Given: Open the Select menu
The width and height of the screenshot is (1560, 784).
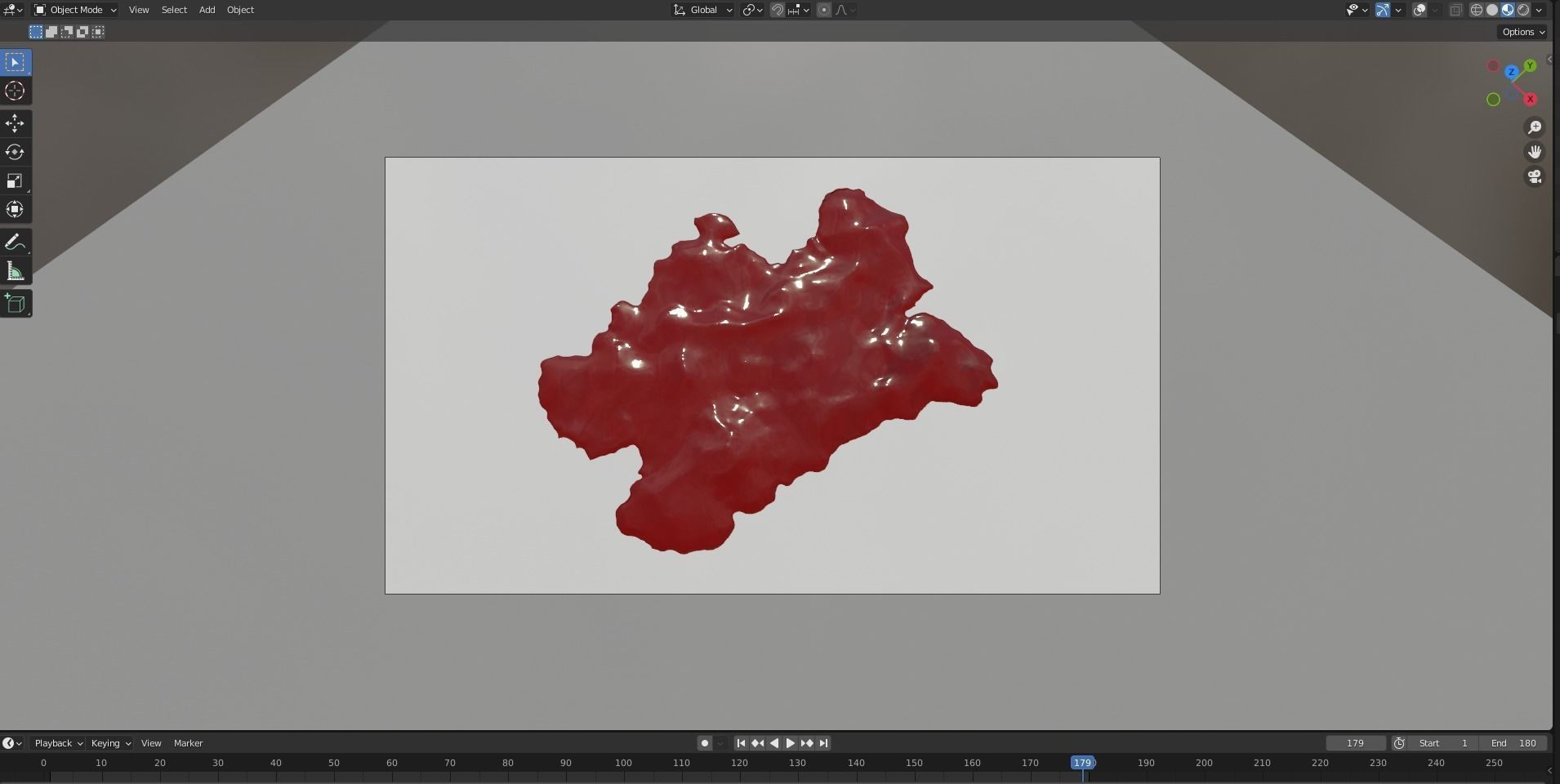Looking at the screenshot, I should pyautogui.click(x=174, y=10).
